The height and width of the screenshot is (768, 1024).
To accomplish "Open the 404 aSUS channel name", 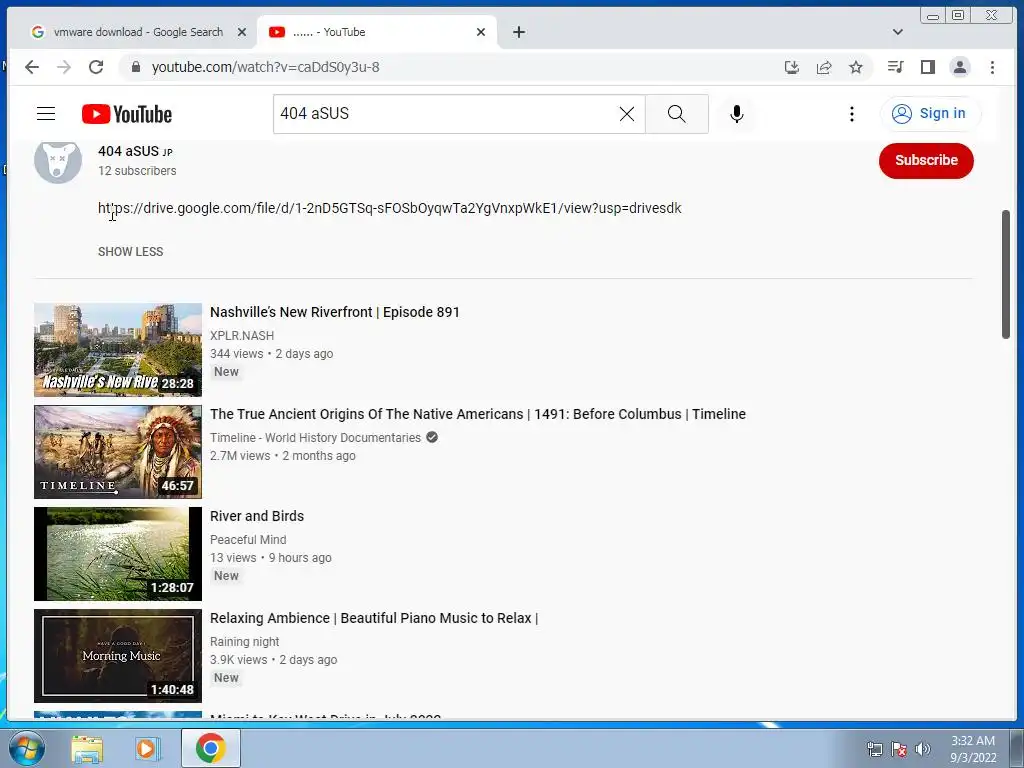I will 129,152.
